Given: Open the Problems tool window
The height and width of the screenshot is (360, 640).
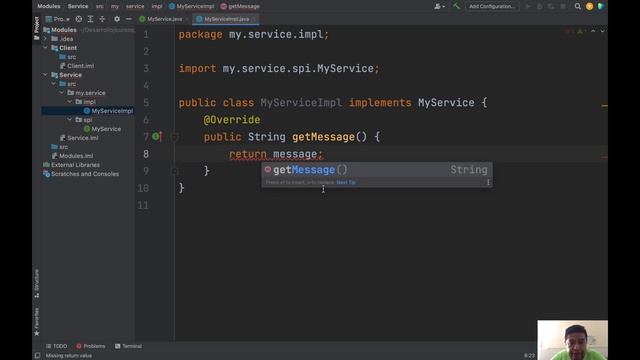Looking at the screenshot, I should (x=91, y=346).
